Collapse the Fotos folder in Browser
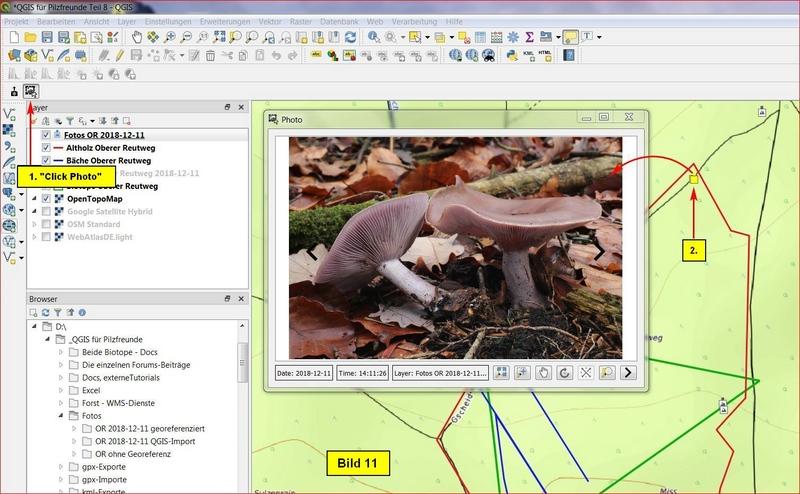 click(61, 416)
